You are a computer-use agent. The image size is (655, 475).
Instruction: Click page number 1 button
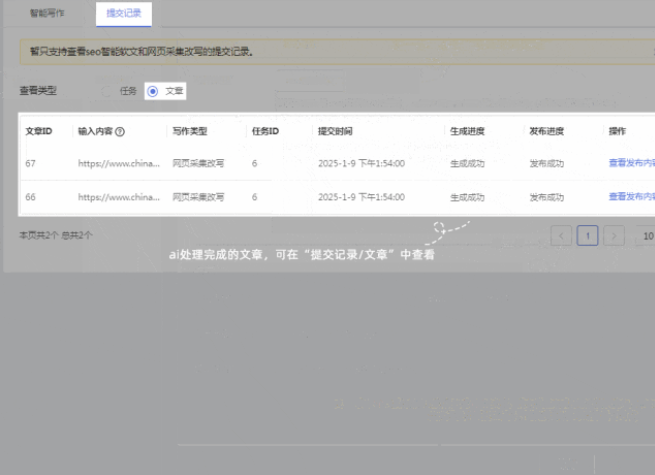click(x=588, y=236)
